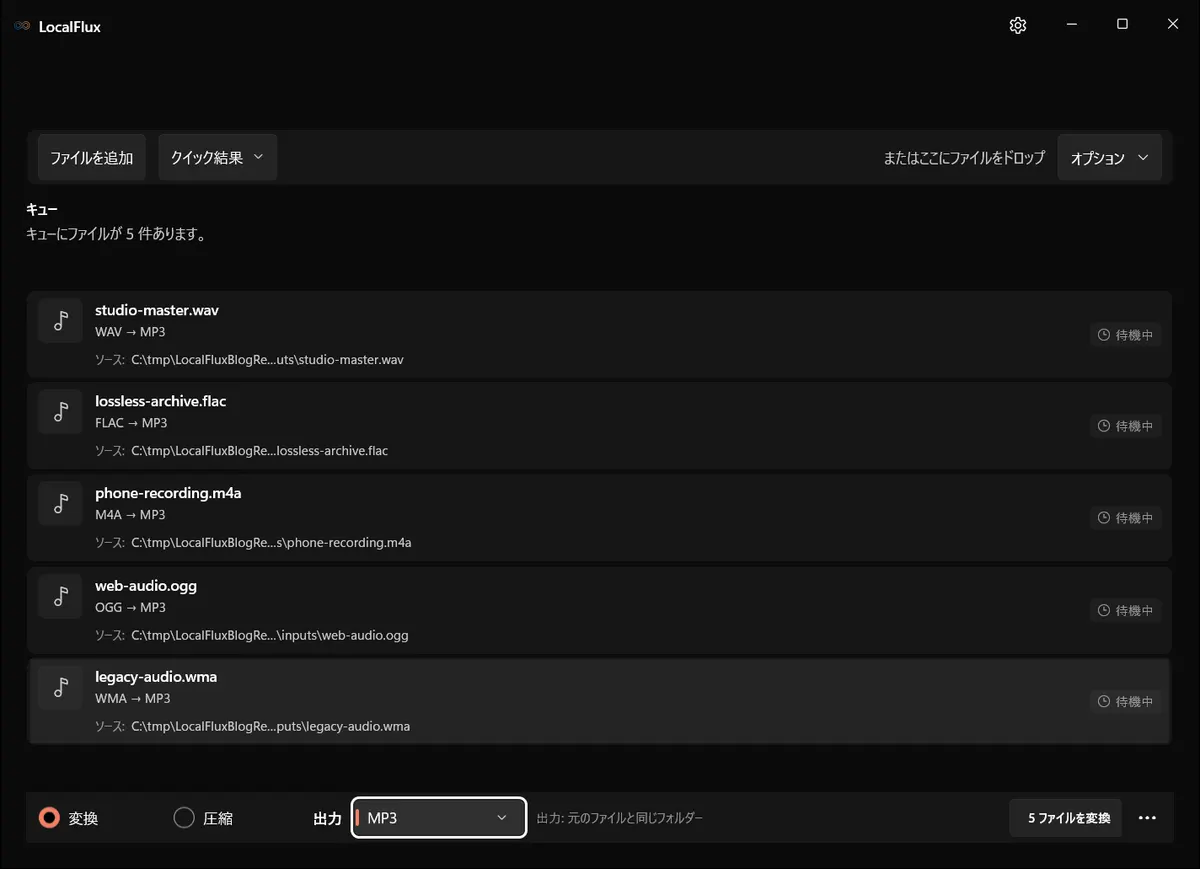
Task: Click the またはここにファイルをドロップ drop hint
Action: [964, 158]
